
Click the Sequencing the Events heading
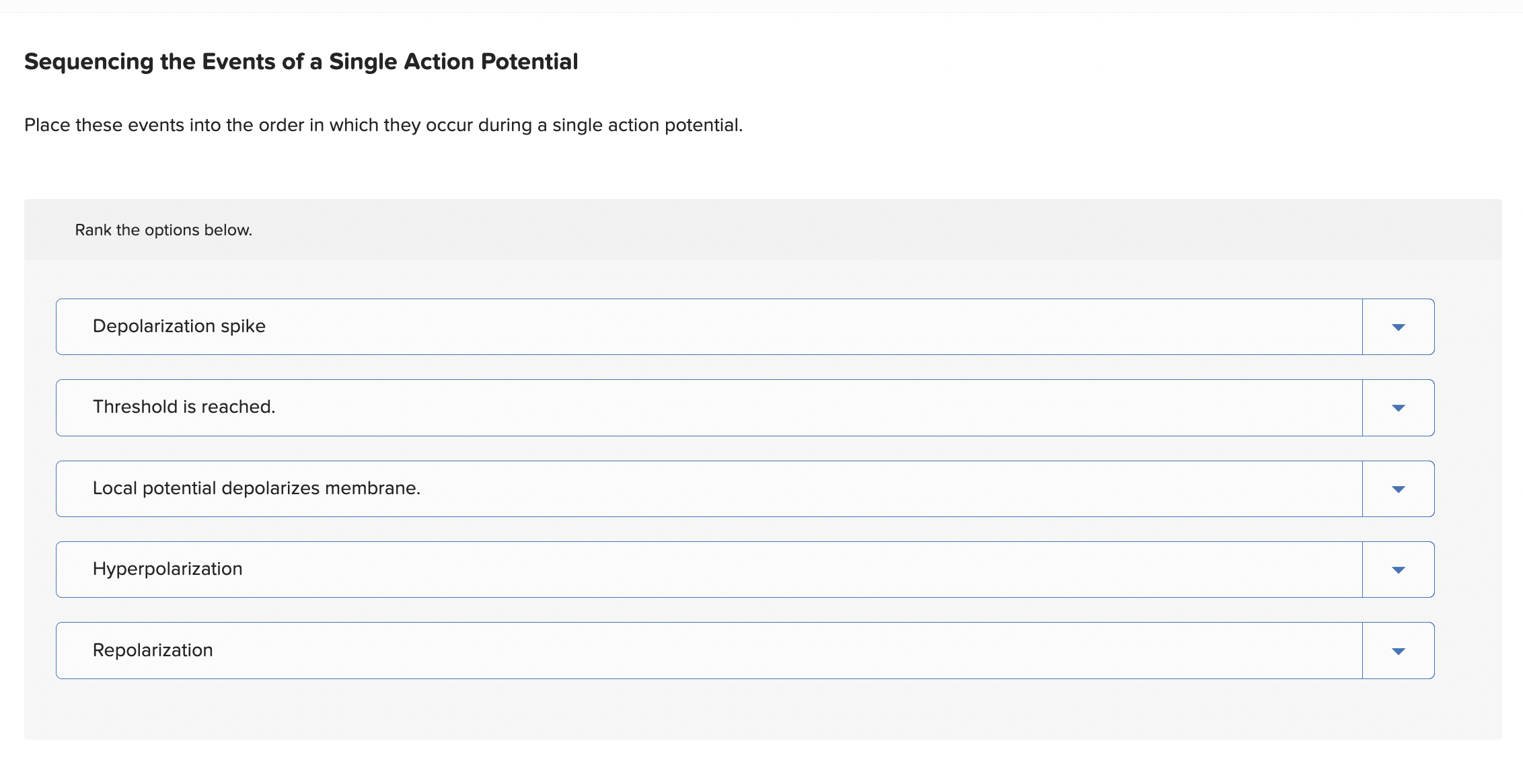pyautogui.click(x=301, y=61)
